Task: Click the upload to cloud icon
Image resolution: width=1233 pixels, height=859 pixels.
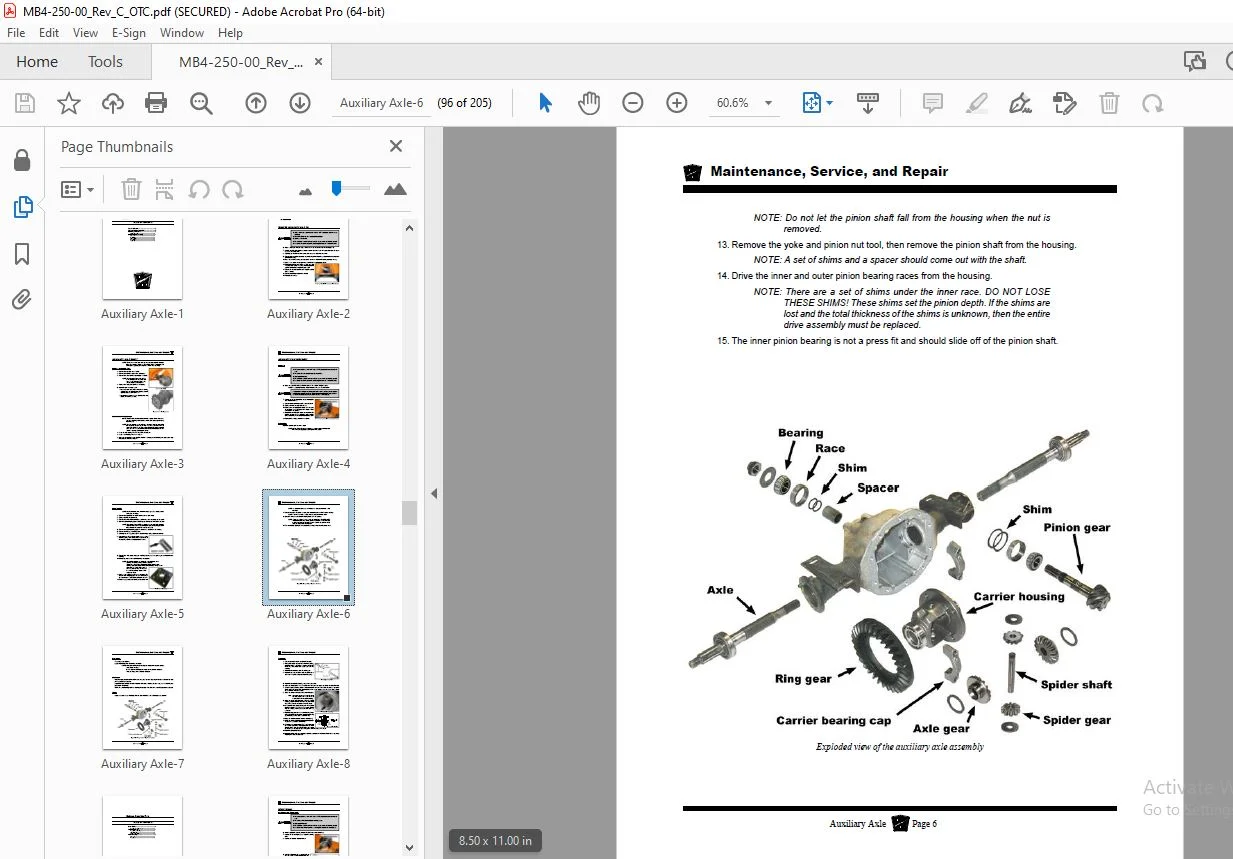Action: pos(113,103)
